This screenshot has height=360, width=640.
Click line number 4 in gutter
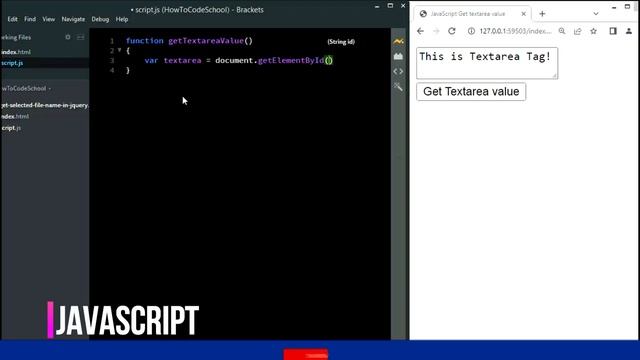112,70
